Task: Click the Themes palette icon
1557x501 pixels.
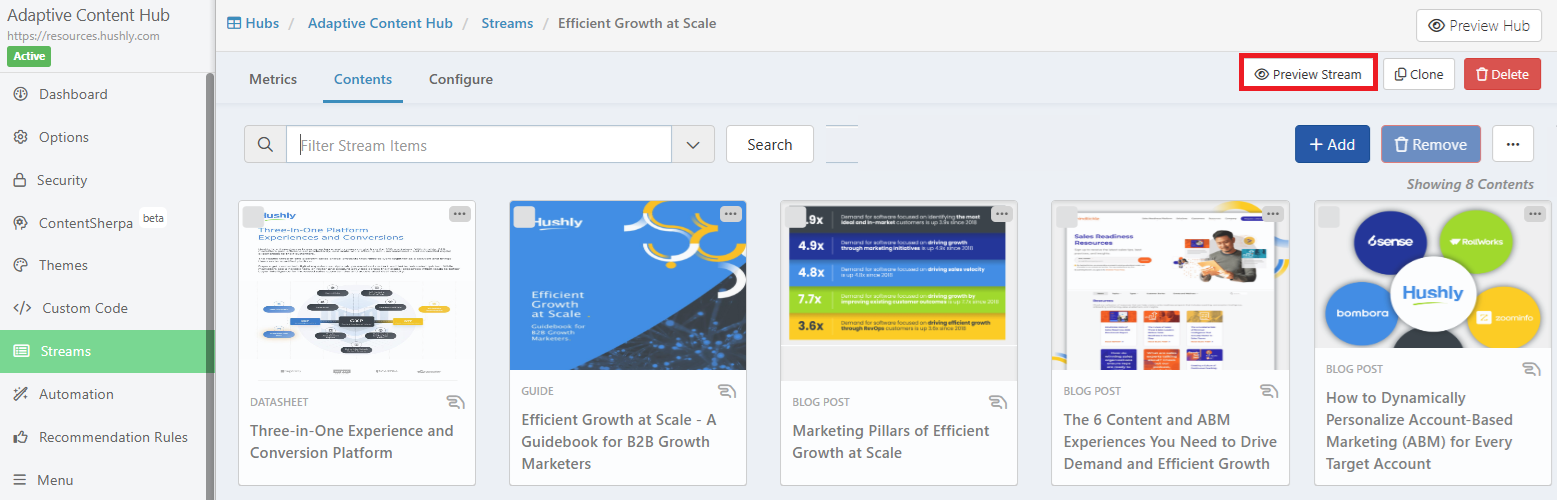Action: (x=20, y=265)
